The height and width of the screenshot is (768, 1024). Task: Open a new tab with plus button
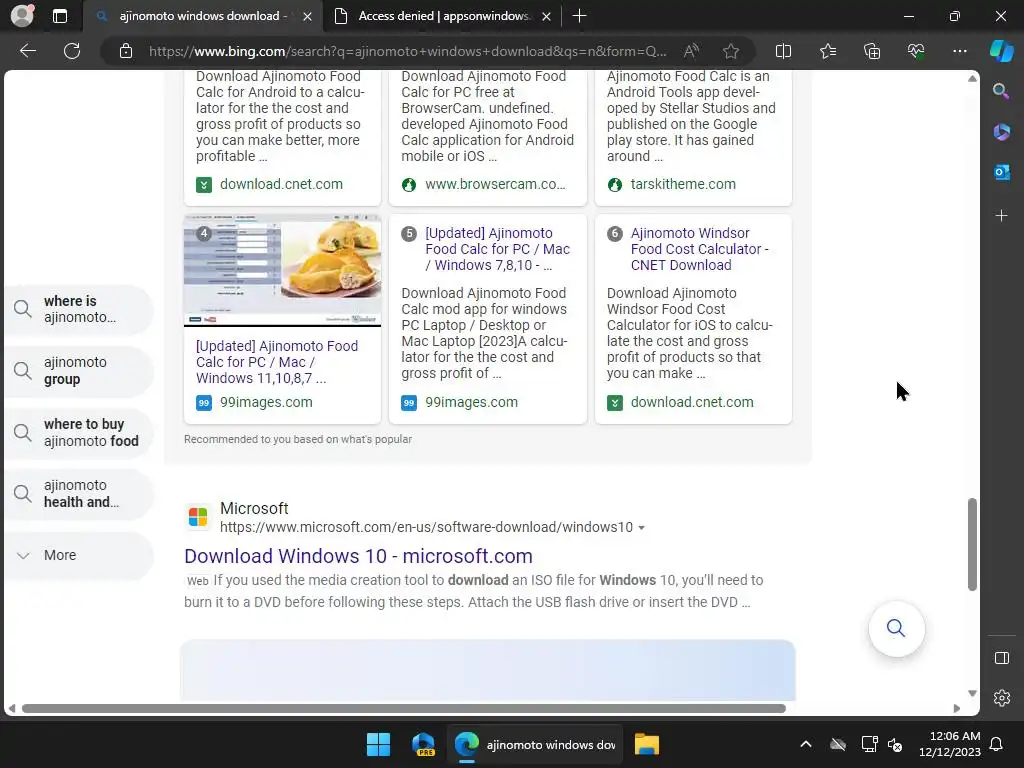coord(579,16)
